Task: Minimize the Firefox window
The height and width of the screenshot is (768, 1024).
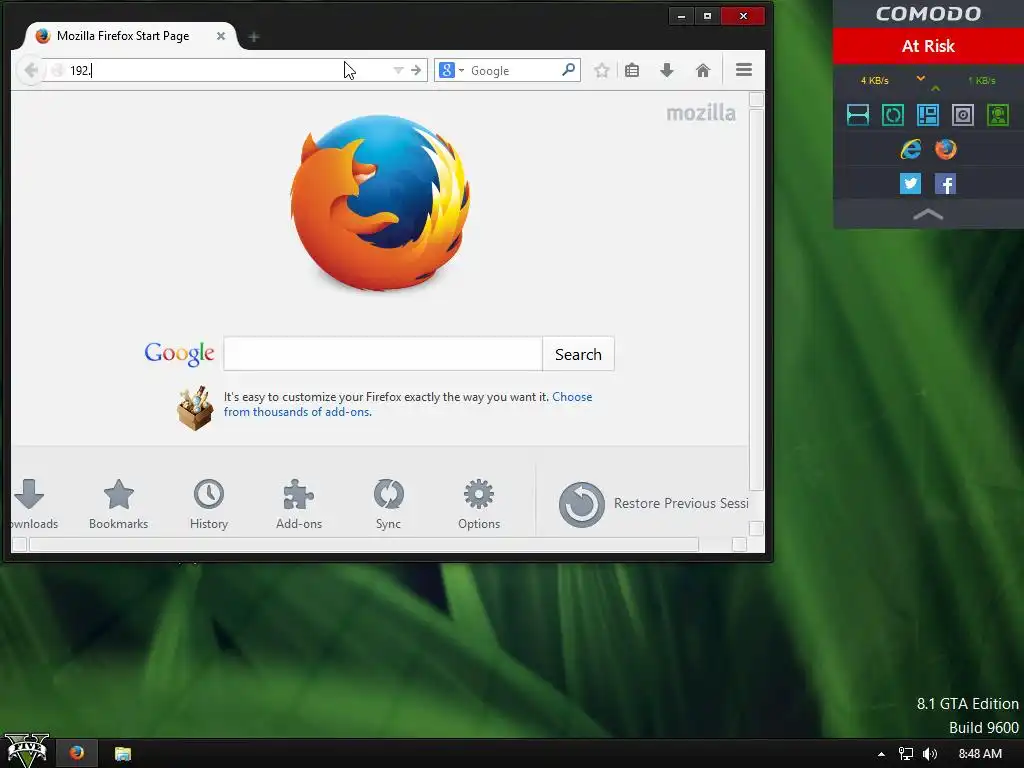Action: pyautogui.click(x=681, y=16)
